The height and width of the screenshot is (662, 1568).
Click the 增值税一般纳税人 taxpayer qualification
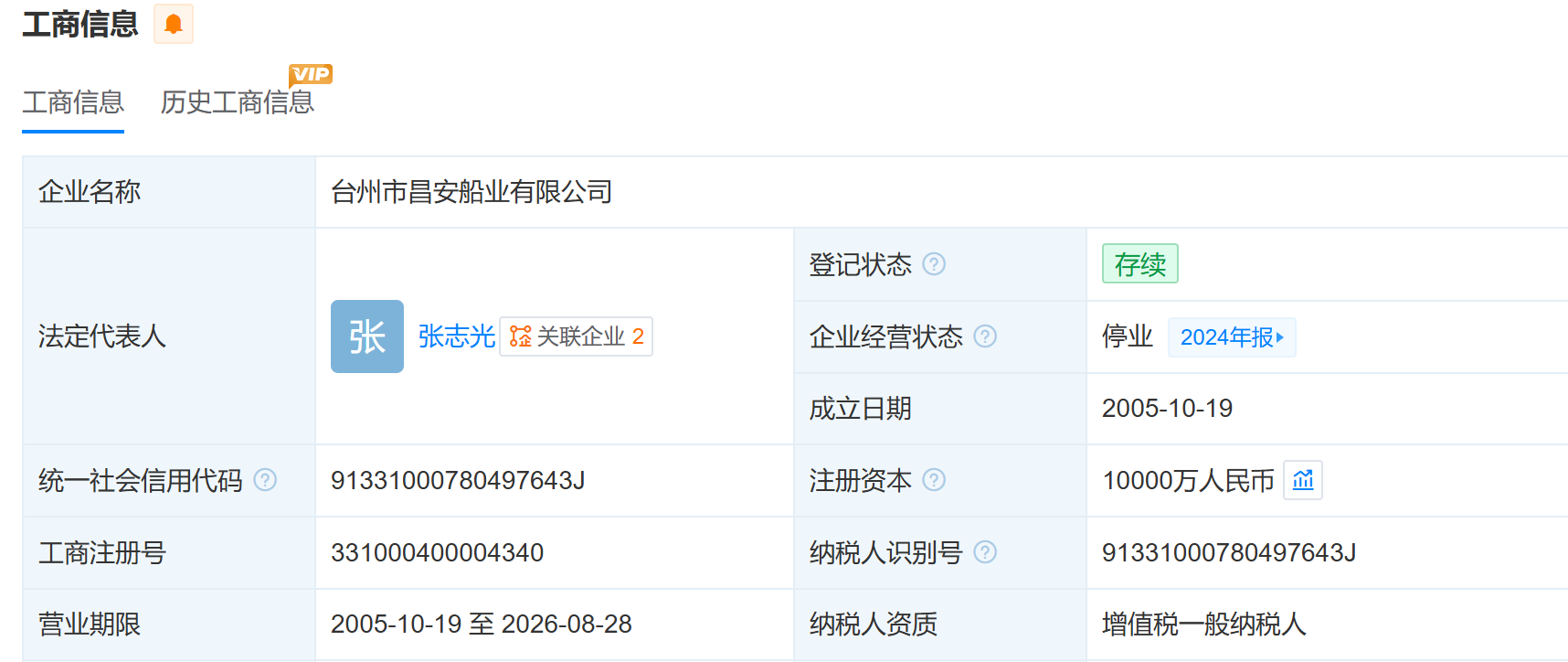(1203, 625)
